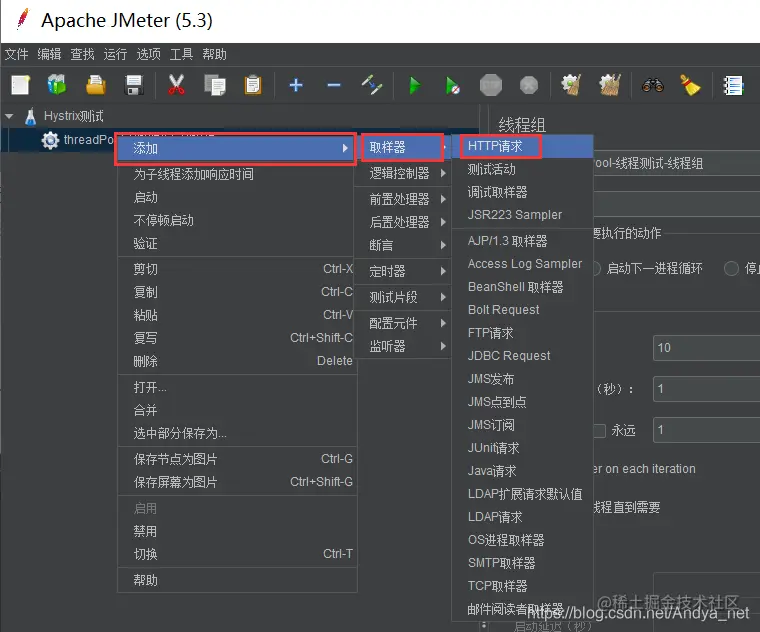Open the 逻辑控制器 submenu
The height and width of the screenshot is (632, 760).
pos(403,173)
